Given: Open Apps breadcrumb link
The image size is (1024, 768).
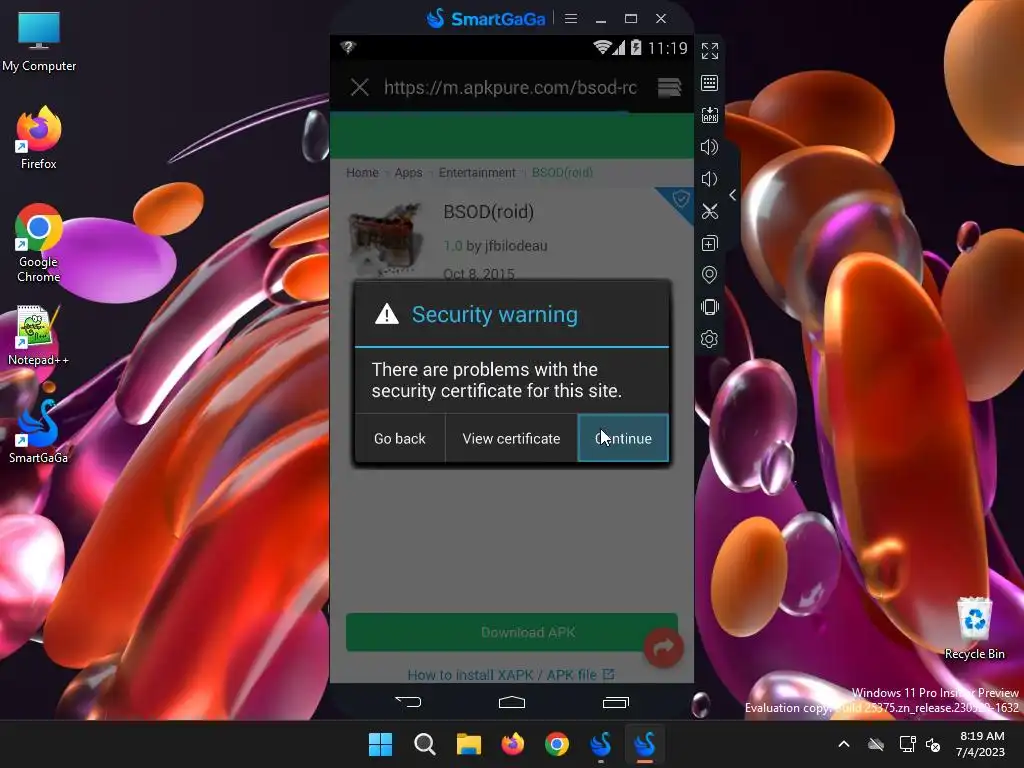Looking at the screenshot, I should [x=408, y=172].
